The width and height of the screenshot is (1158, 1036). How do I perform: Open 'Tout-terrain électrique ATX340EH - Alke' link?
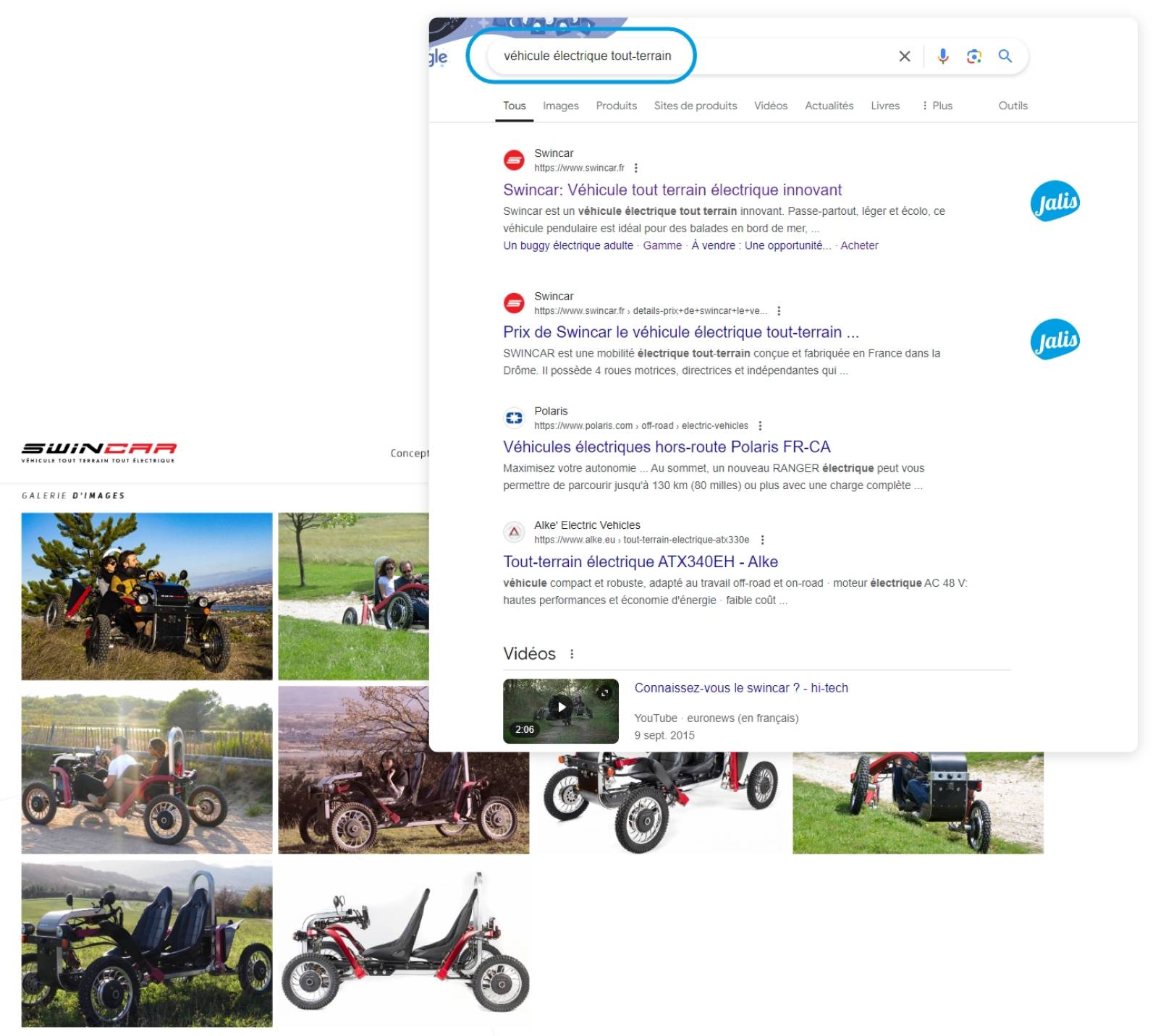[x=641, y=561]
